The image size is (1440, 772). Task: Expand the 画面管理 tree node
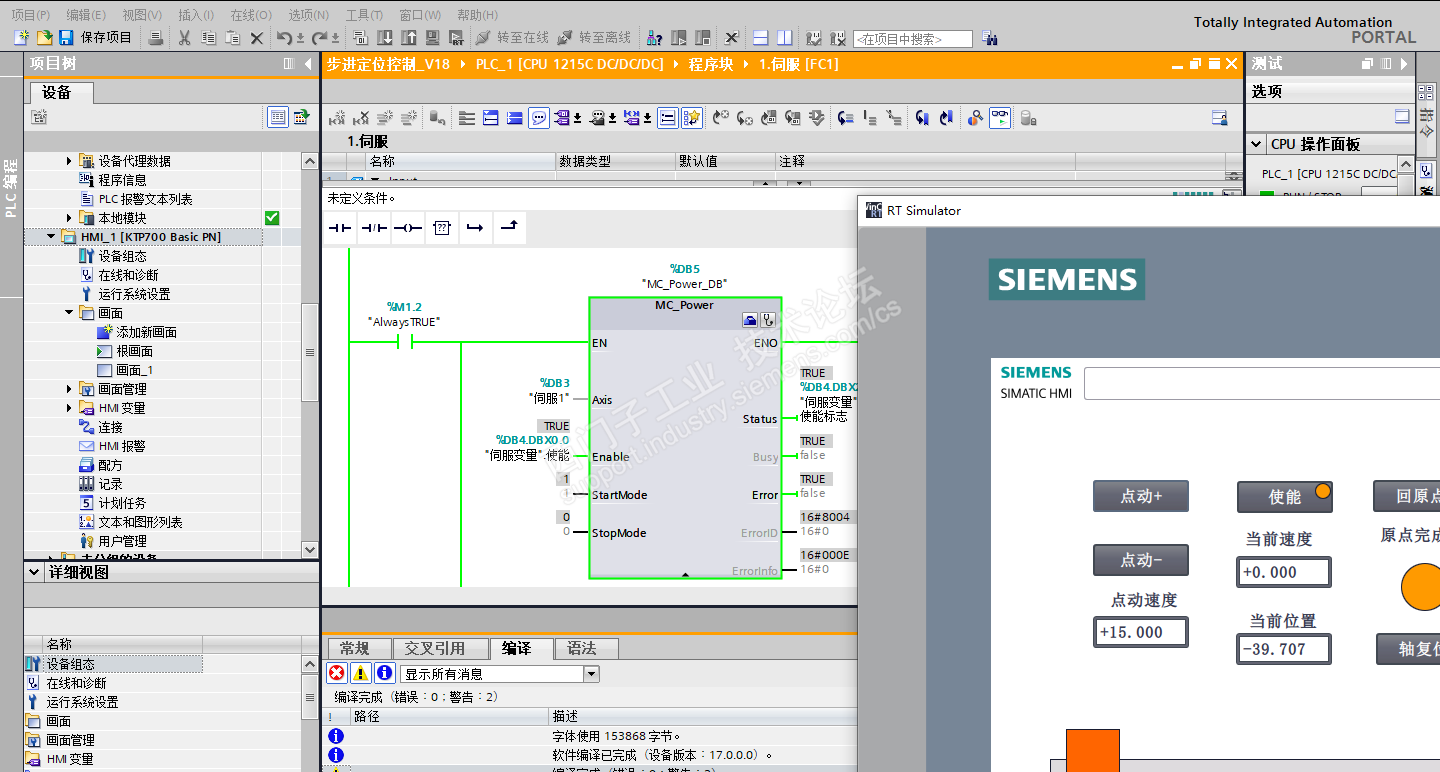point(69,389)
